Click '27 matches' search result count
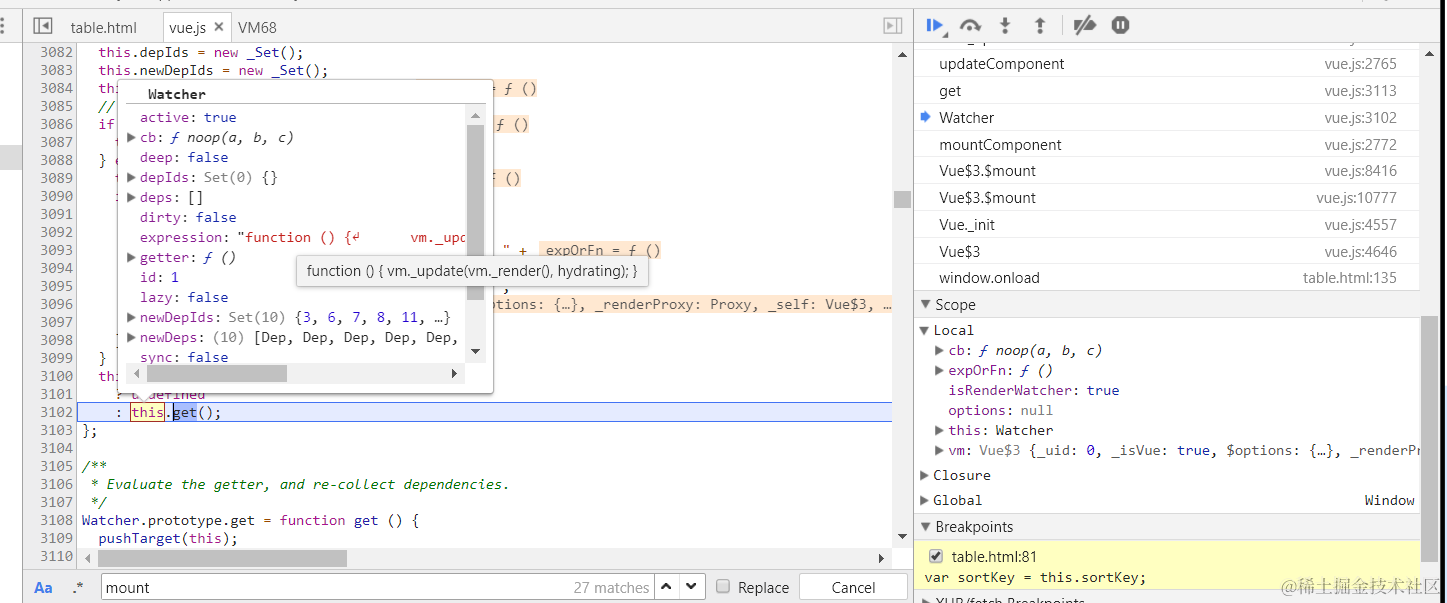 611,588
